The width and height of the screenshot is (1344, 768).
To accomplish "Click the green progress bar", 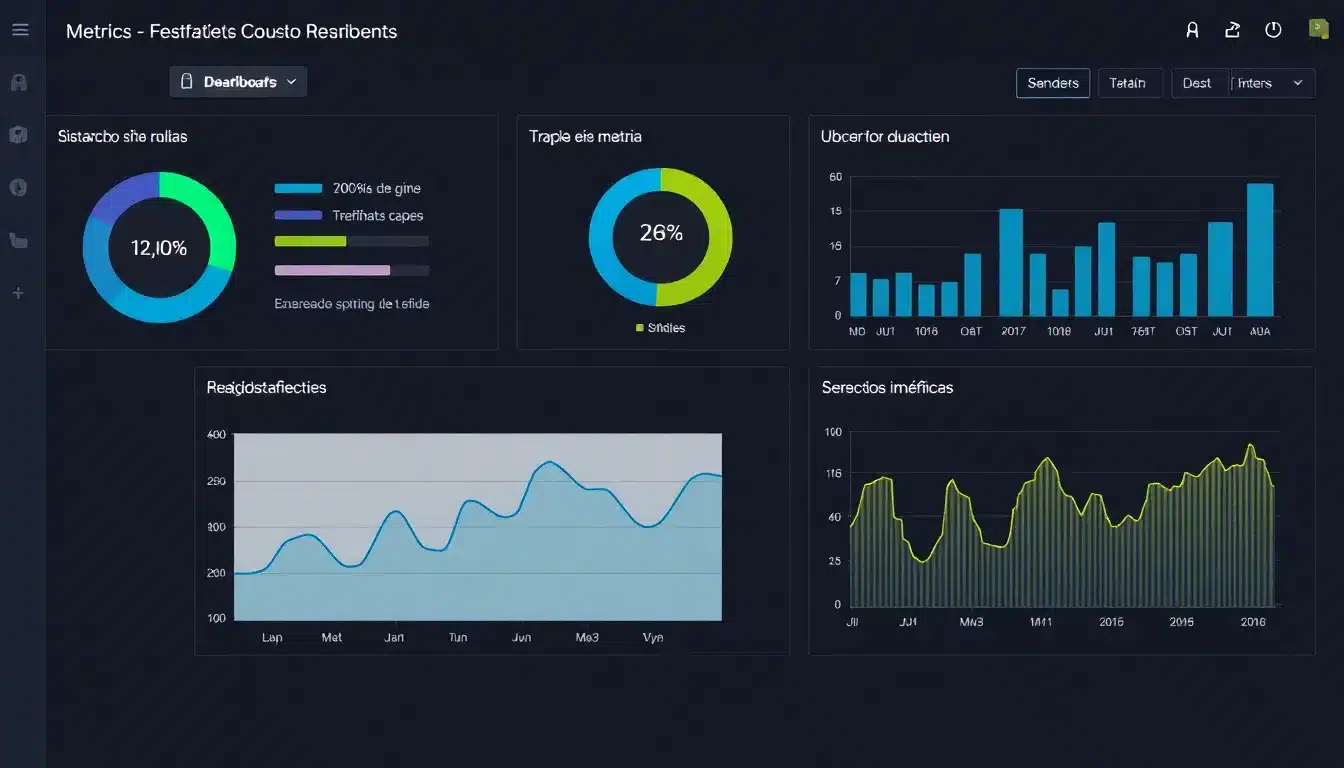I will (x=310, y=241).
